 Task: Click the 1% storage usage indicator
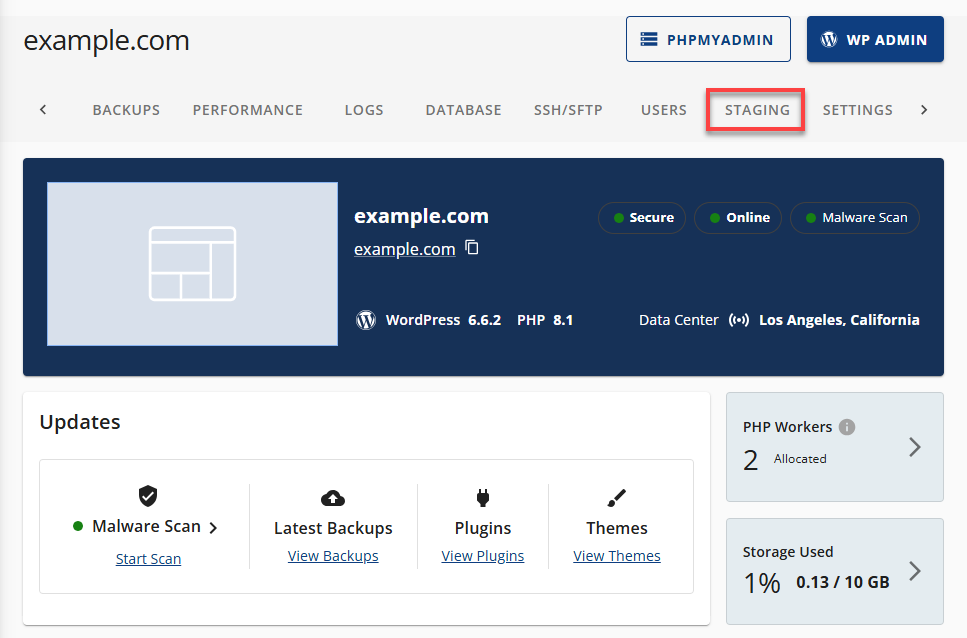762,577
